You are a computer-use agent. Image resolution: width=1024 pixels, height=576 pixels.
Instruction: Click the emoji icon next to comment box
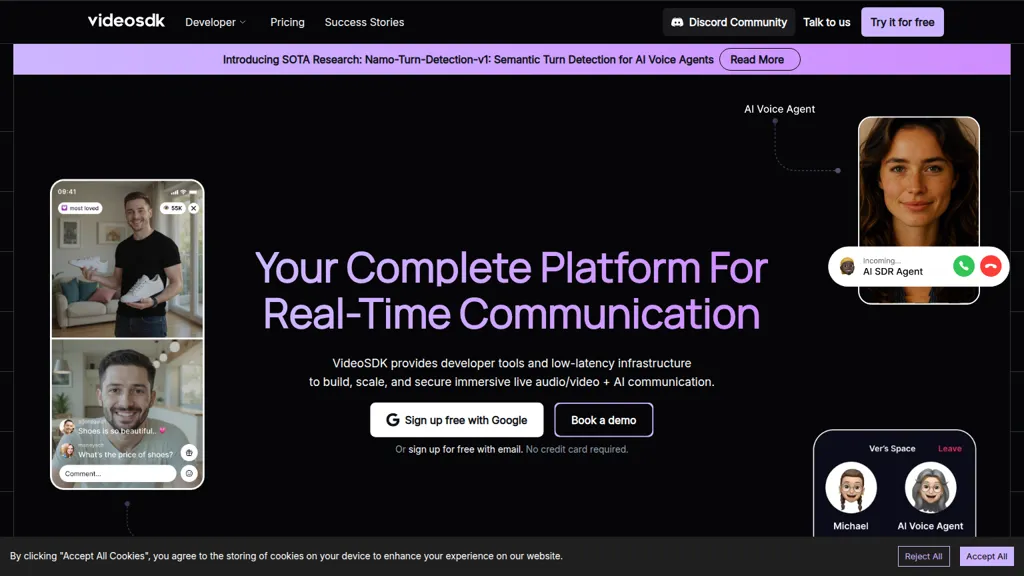[x=187, y=473]
